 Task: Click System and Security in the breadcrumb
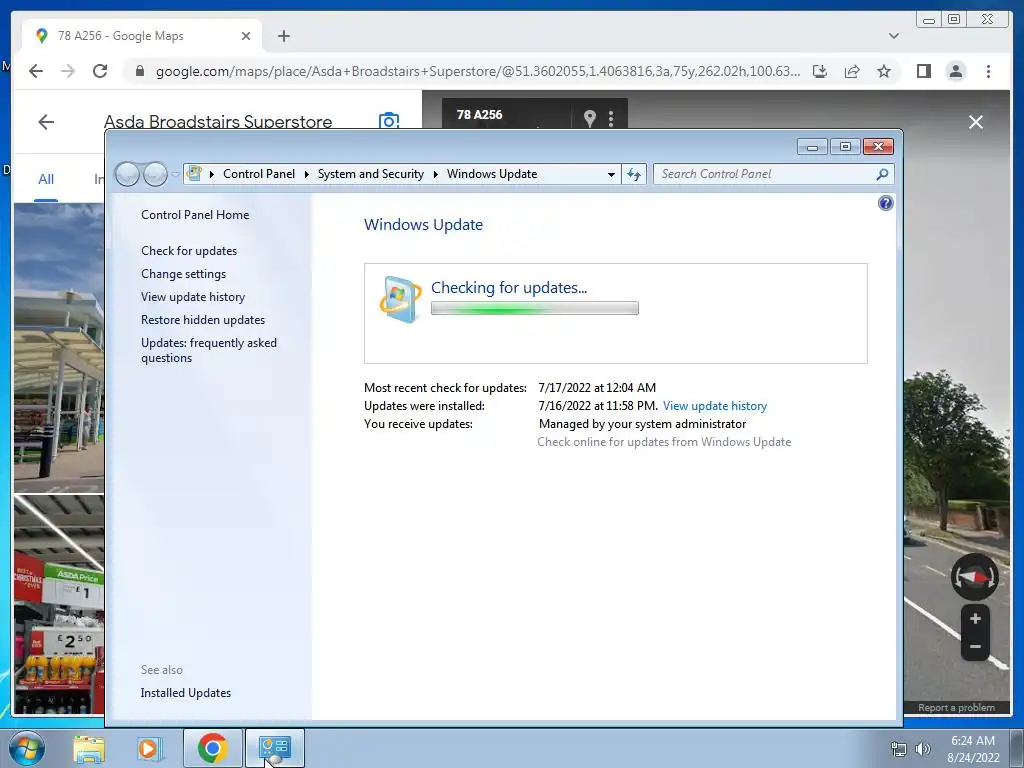370,174
